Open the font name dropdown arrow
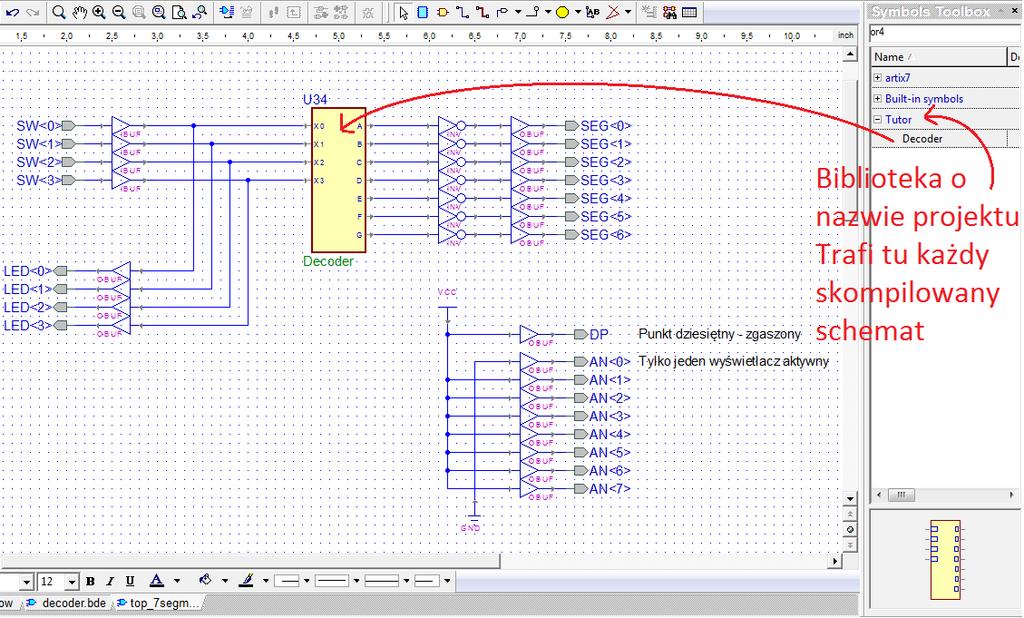The width and height of the screenshot is (1024, 618). 26,581
